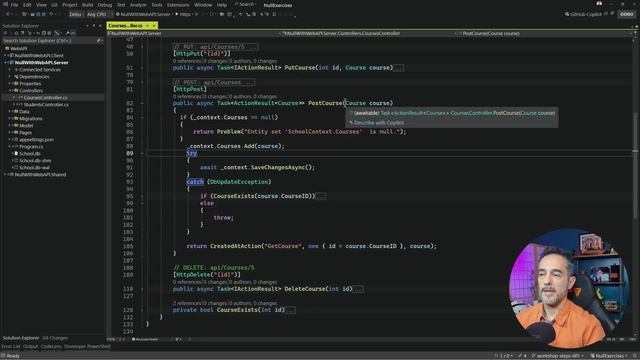
Task: Close the Courses controller document tab
Action: 154,26
